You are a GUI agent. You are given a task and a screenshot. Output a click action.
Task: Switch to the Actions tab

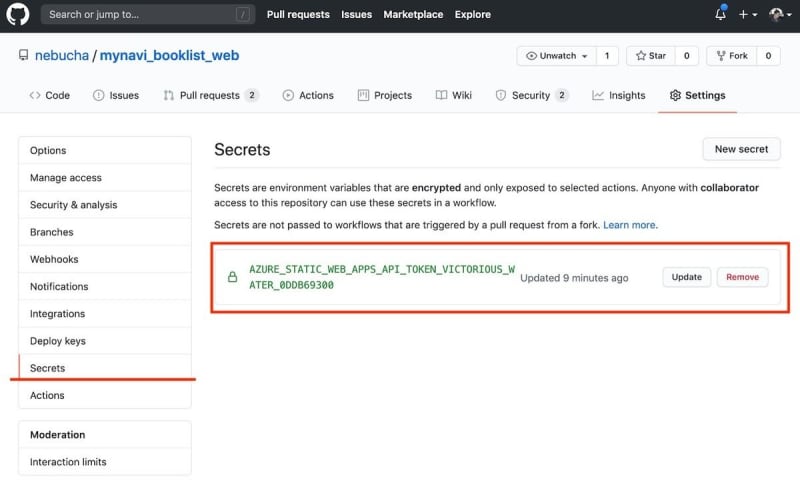click(308, 95)
